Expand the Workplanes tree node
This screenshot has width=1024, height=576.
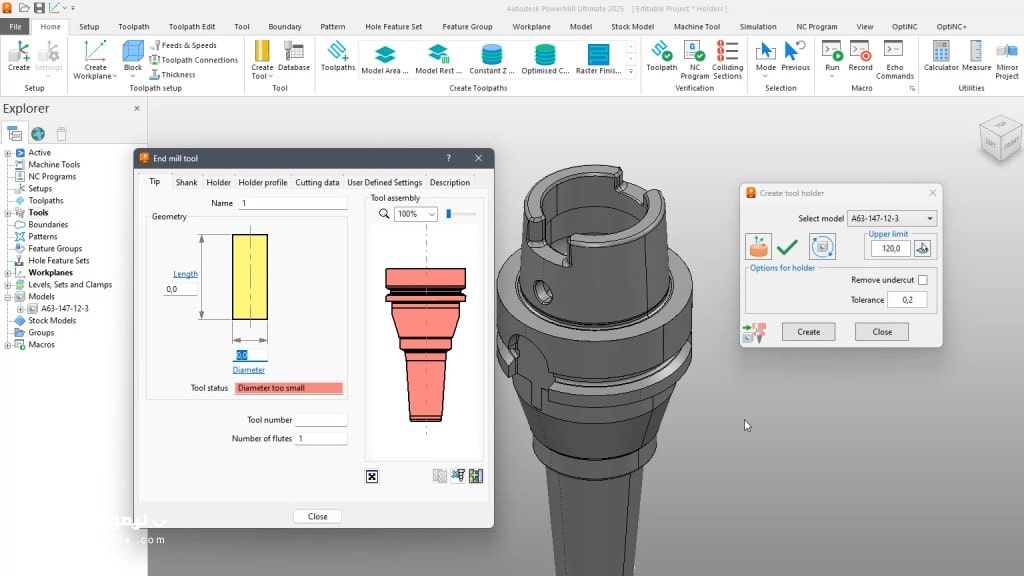8,273
